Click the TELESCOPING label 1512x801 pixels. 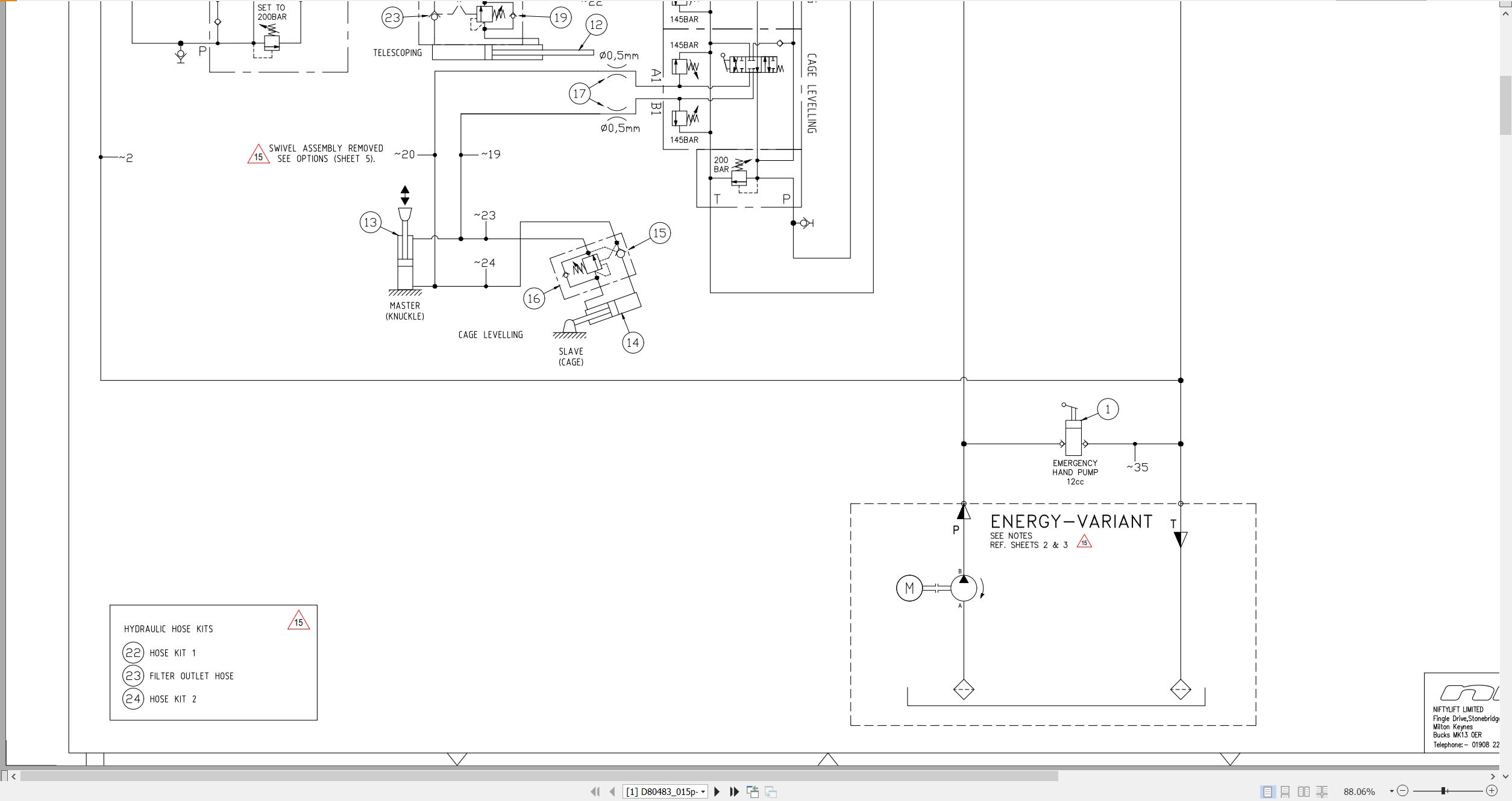pos(397,53)
